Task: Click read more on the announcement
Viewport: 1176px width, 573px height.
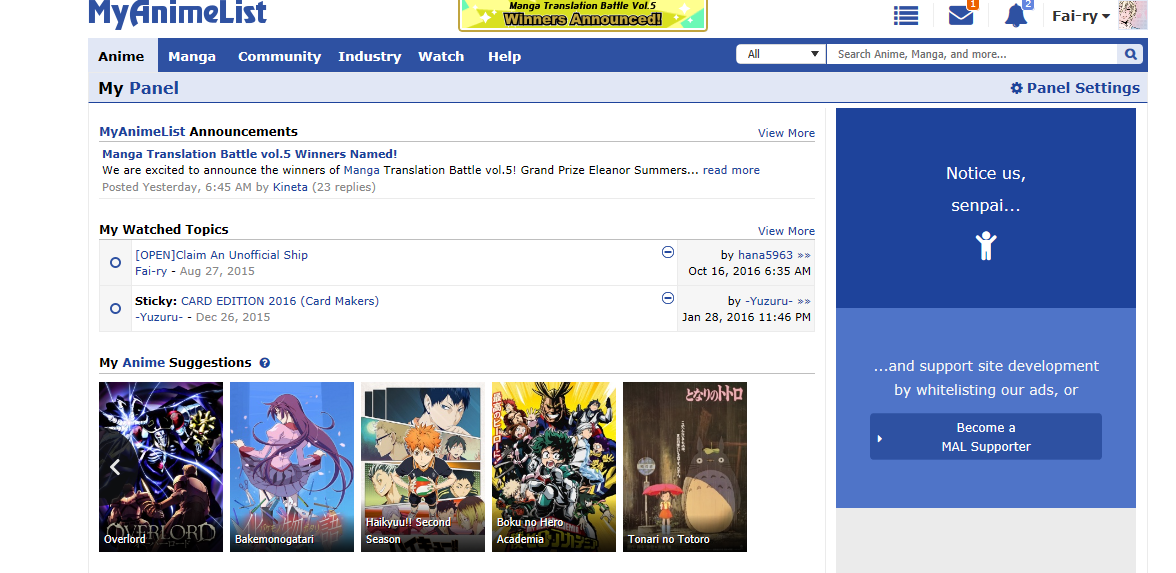Action: 731,170
